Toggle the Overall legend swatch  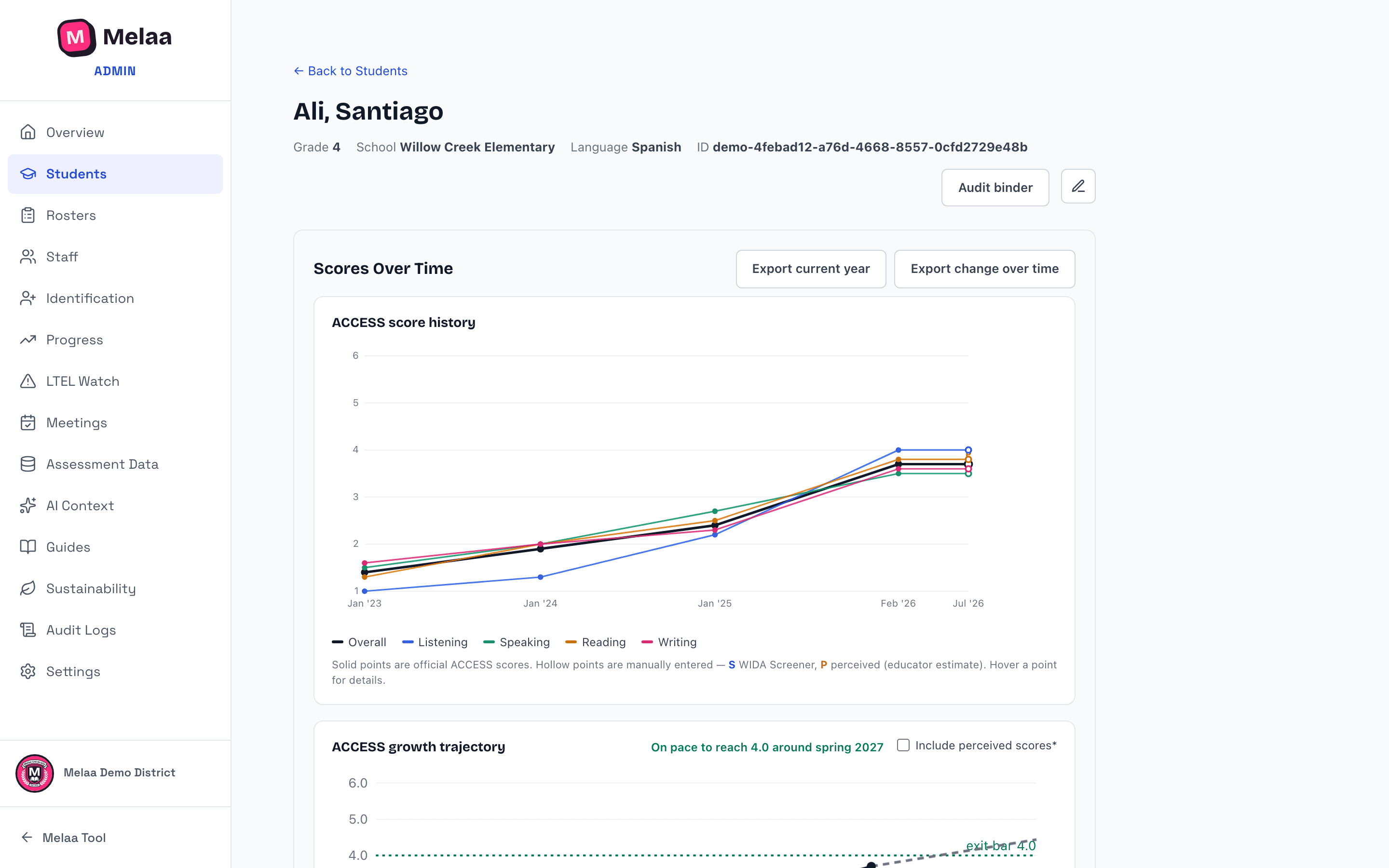pos(338,642)
